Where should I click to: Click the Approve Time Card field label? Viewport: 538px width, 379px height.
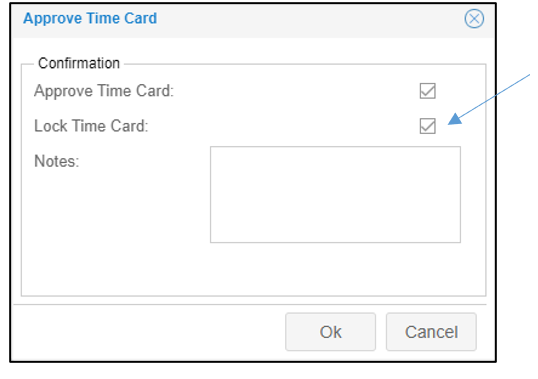[x=104, y=91]
